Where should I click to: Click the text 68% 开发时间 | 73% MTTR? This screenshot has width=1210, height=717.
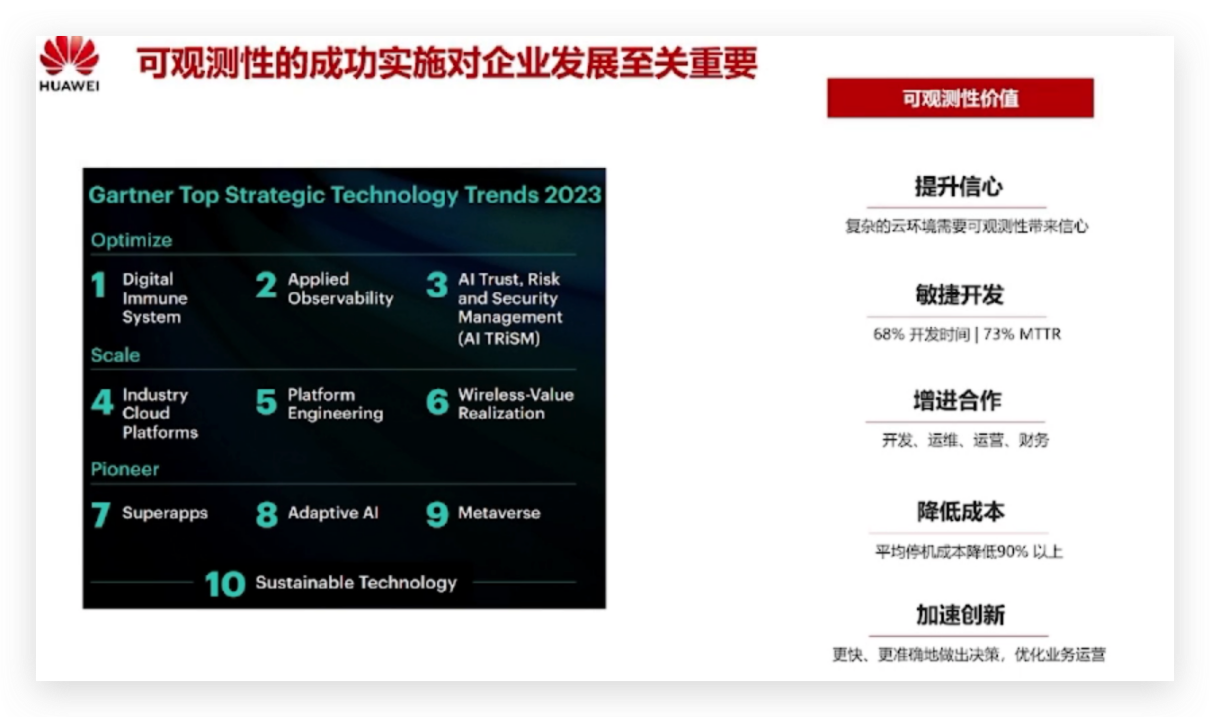966,335
